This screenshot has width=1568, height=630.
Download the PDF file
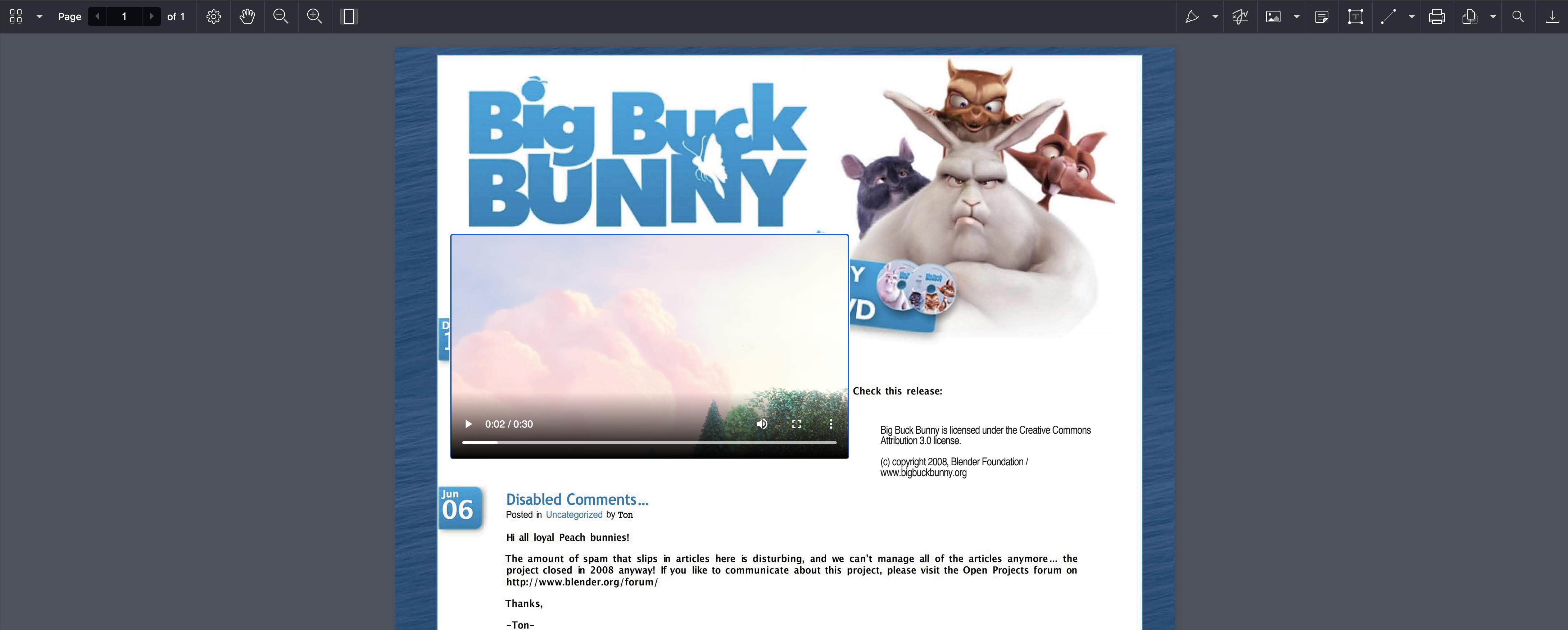(1551, 17)
